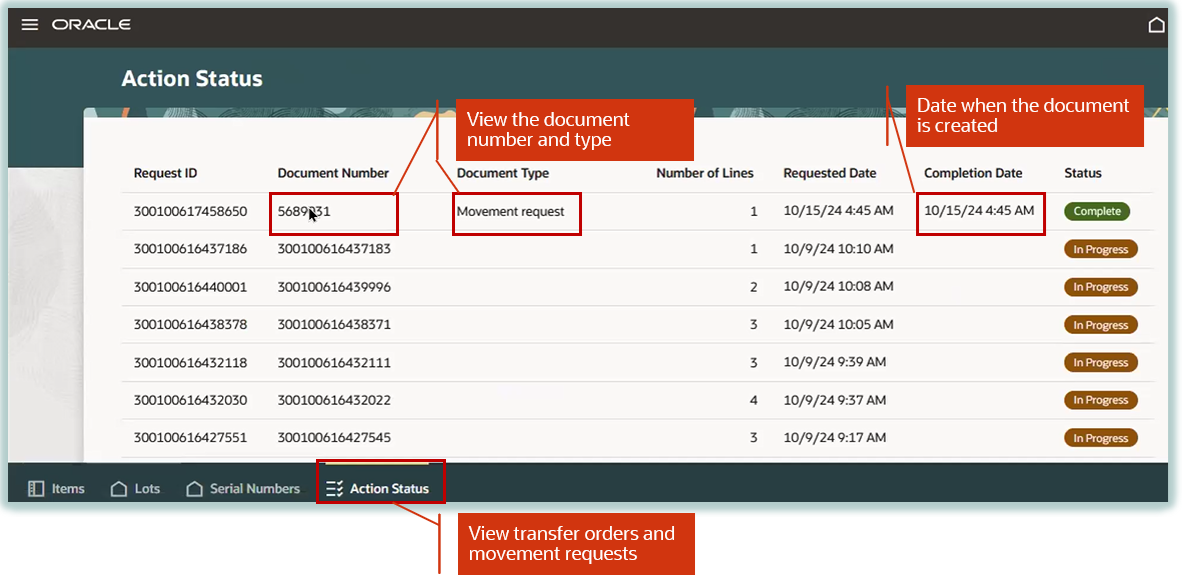
Task: Click requested date 10/9/24 10:08 AM
Action: pos(838,286)
